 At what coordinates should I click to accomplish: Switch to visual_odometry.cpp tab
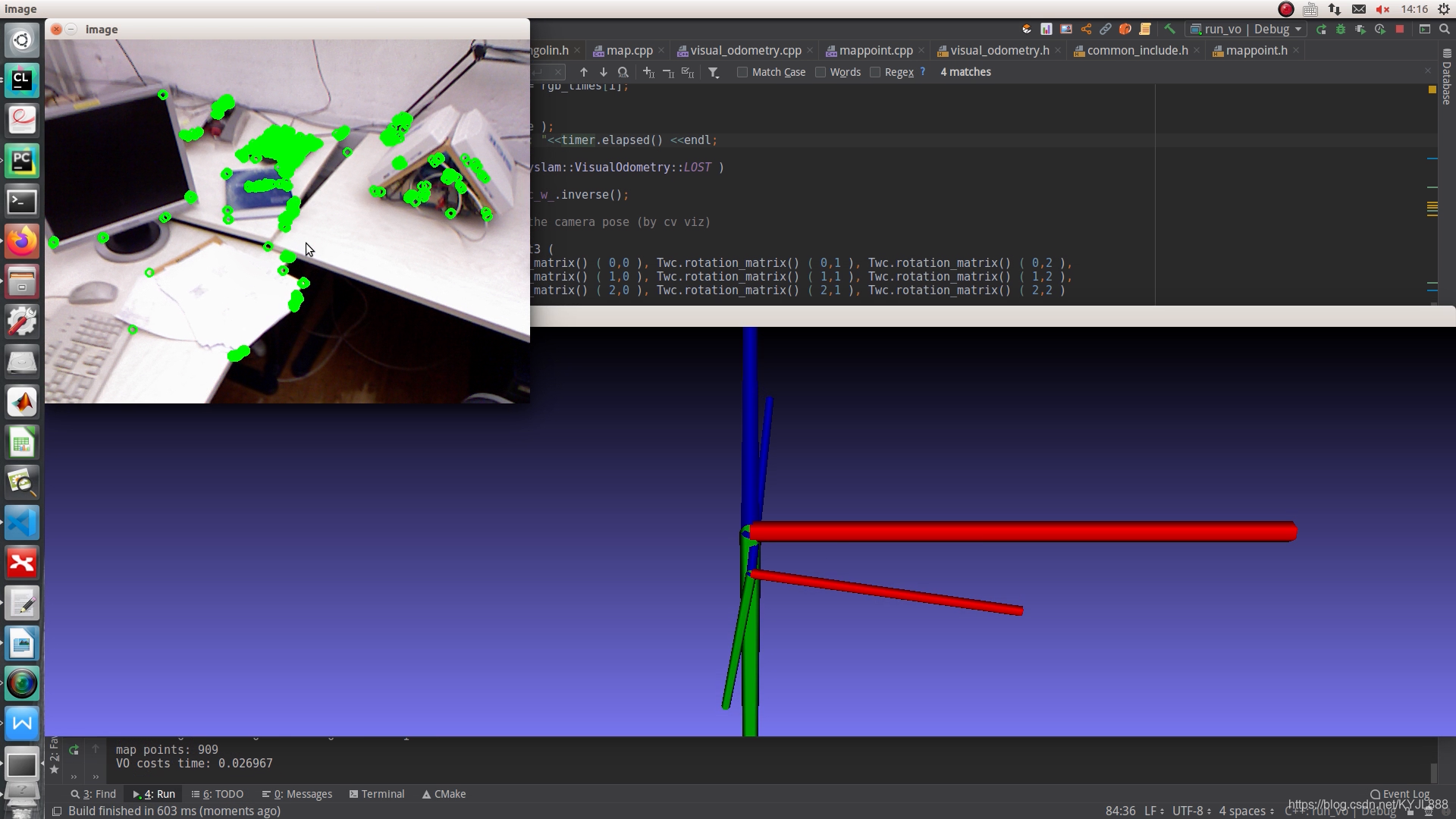[x=745, y=50]
